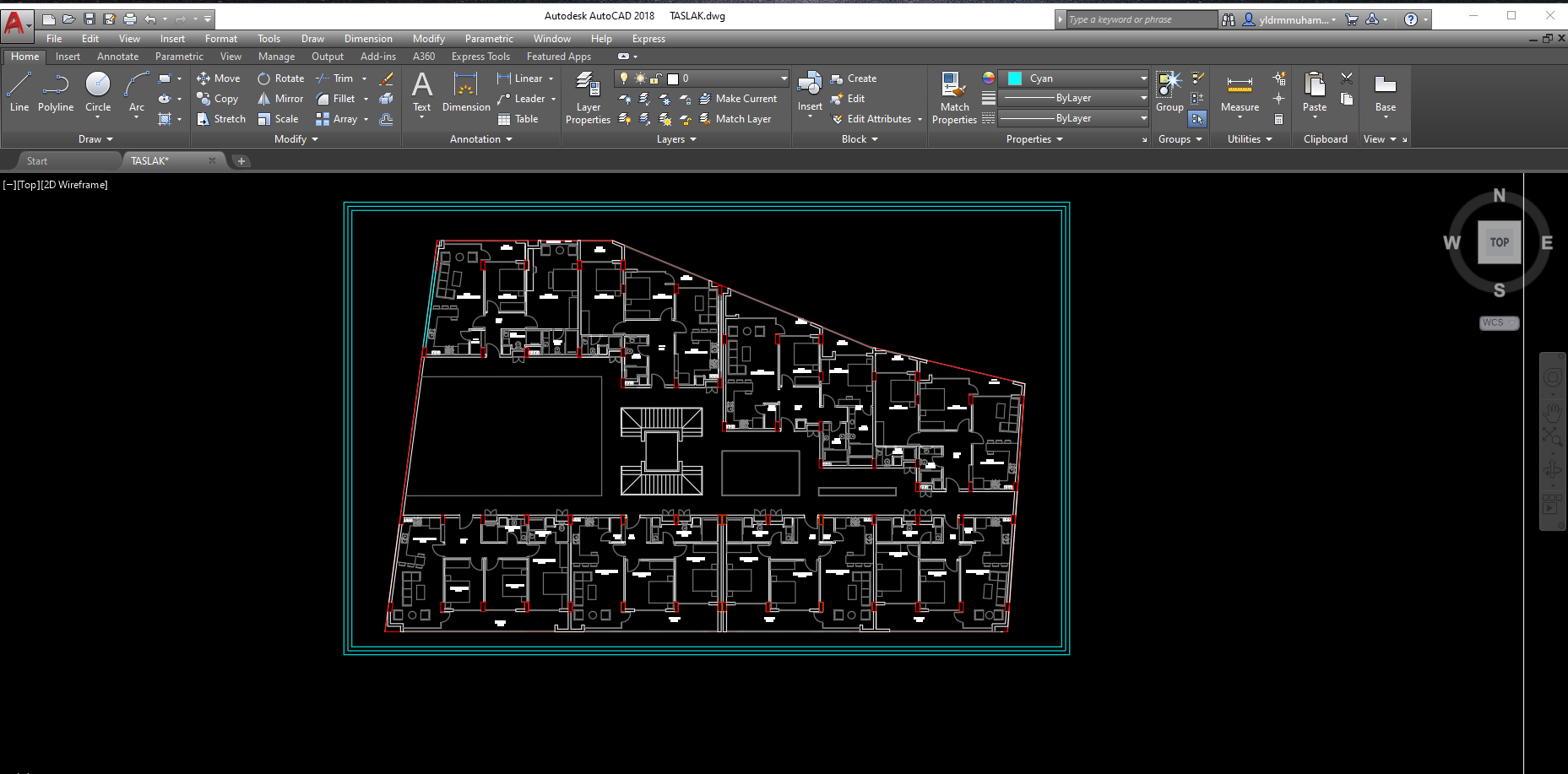The width and height of the screenshot is (1568, 774).
Task: Close the TASLAK drawing tab
Action: coord(212,160)
